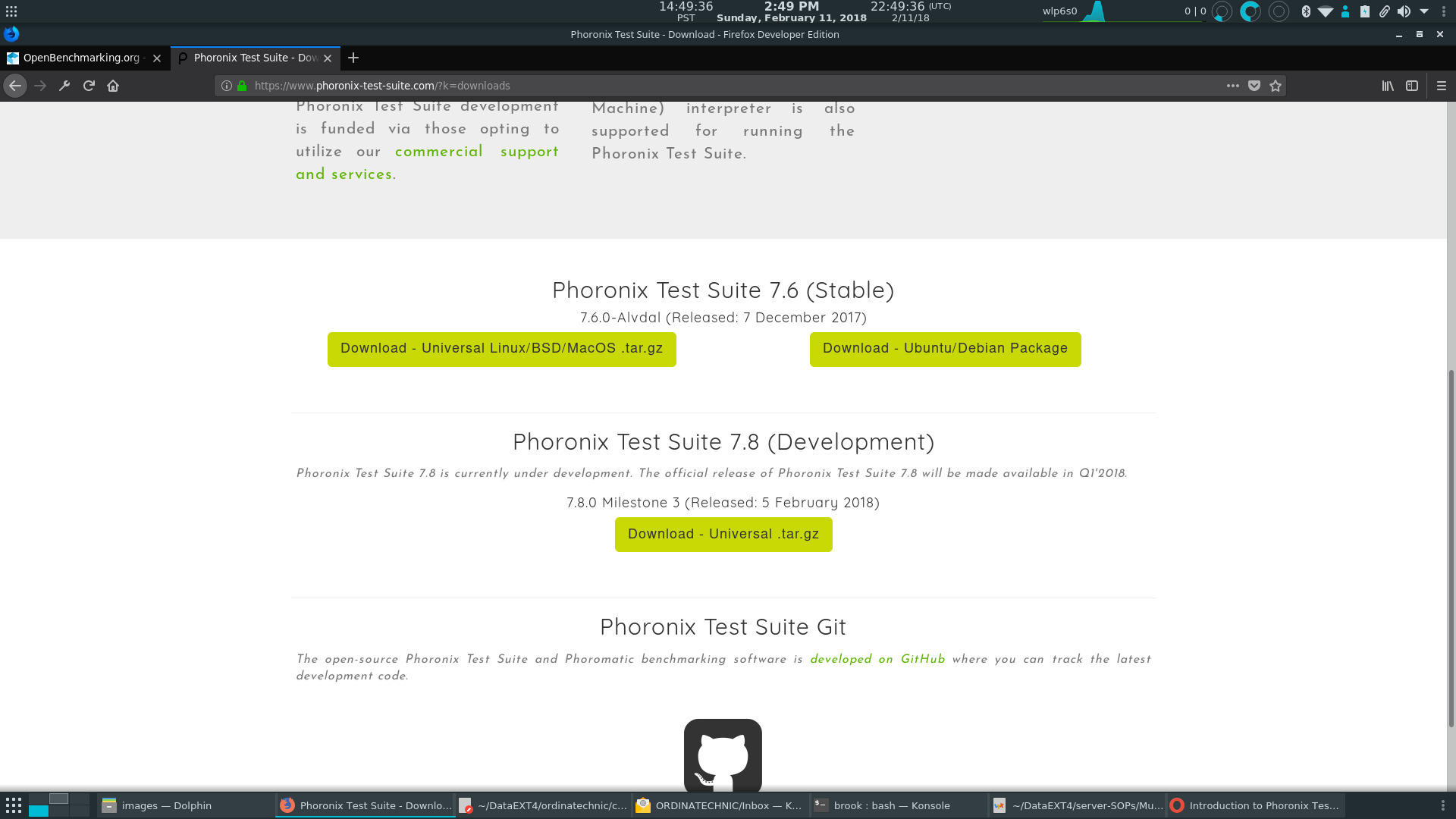Go back using the browser back arrow
This screenshot has width=1456, height=819.
click(15, 86)
